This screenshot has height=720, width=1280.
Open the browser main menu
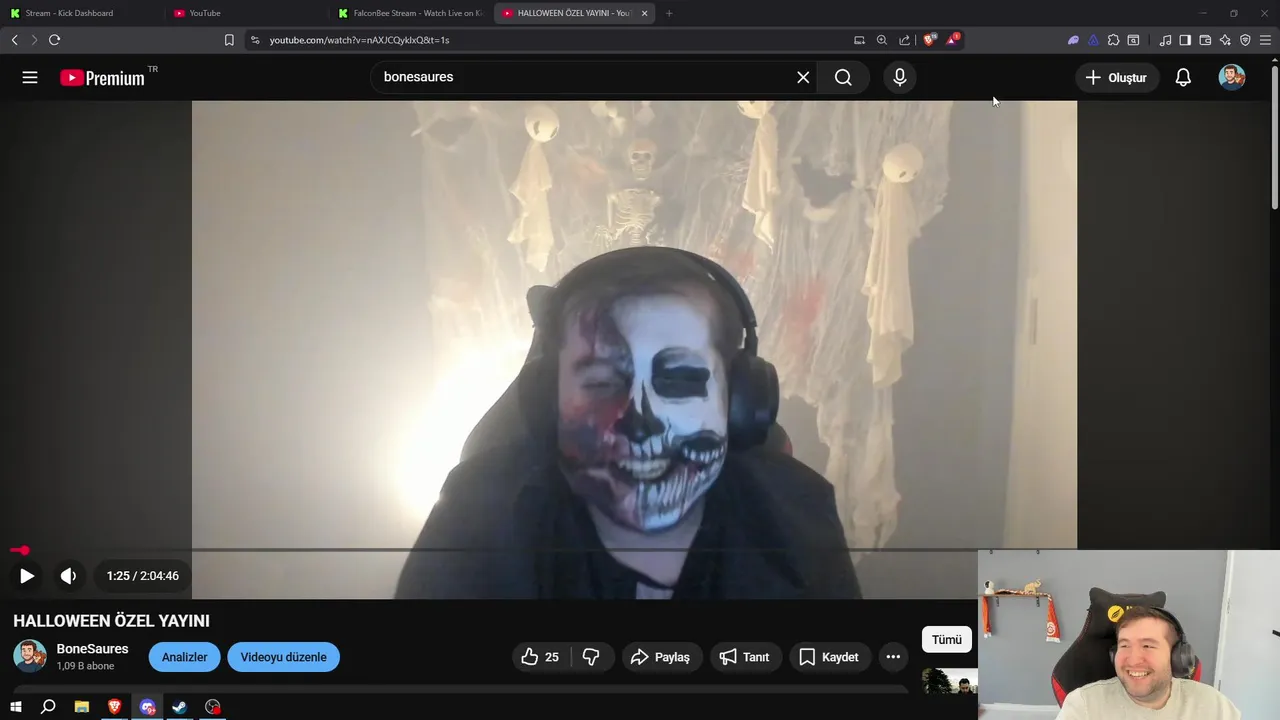click(x=1266, y=40)
